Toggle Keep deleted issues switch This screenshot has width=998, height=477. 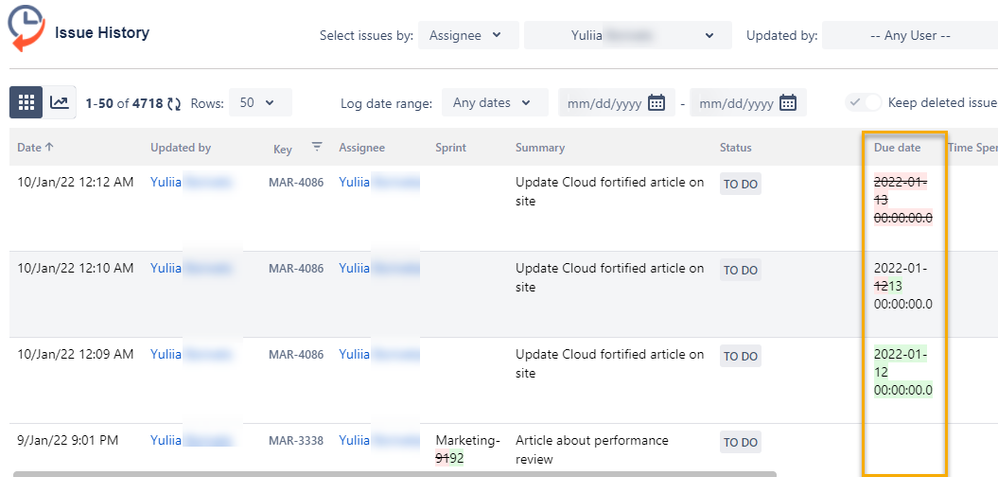(864, 102)
